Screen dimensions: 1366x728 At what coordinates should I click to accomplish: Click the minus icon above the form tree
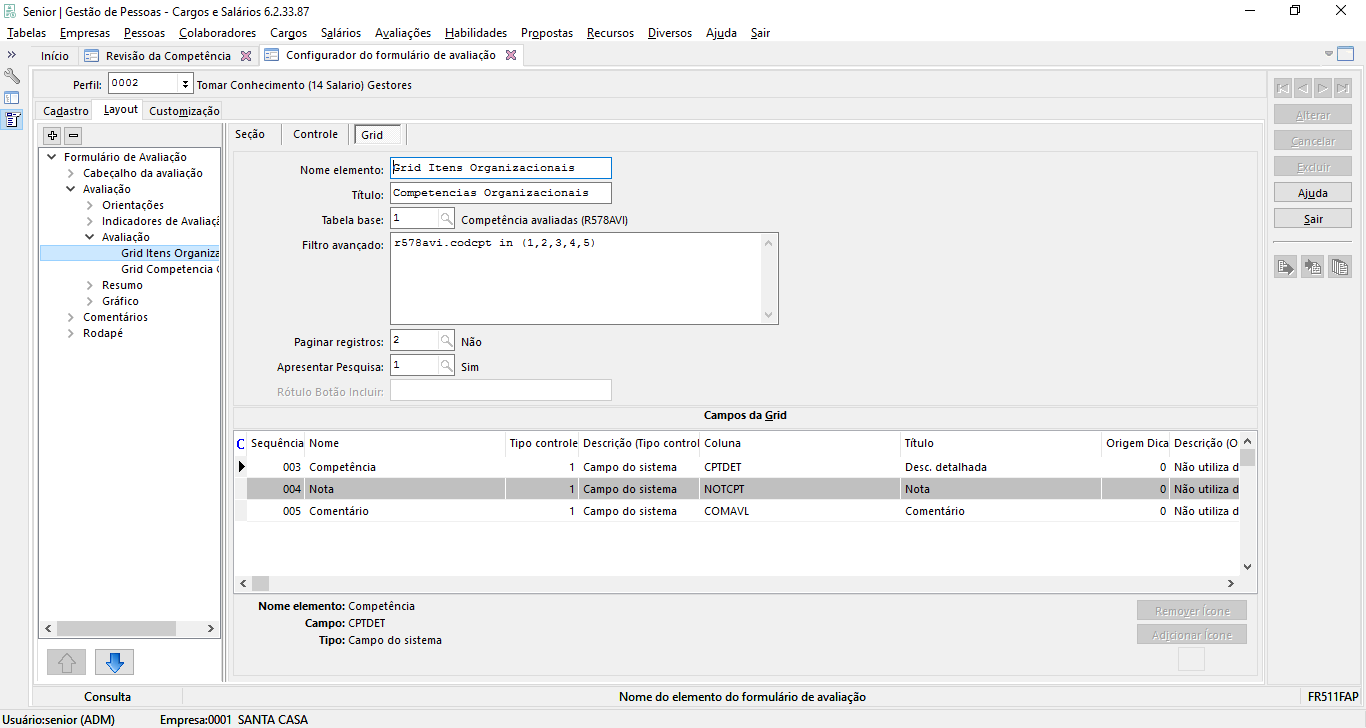point(73,135)
